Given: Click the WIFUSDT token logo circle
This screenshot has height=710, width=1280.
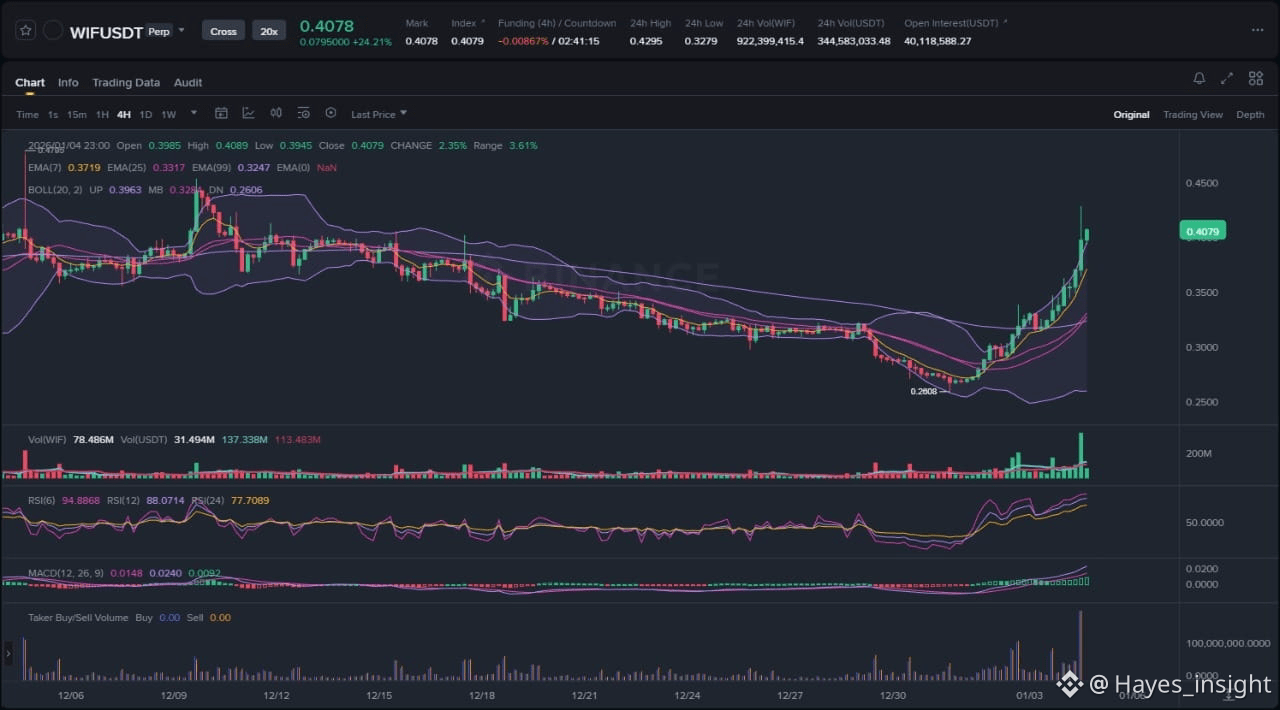Looking at the screenshot, I should click(53, 31).
